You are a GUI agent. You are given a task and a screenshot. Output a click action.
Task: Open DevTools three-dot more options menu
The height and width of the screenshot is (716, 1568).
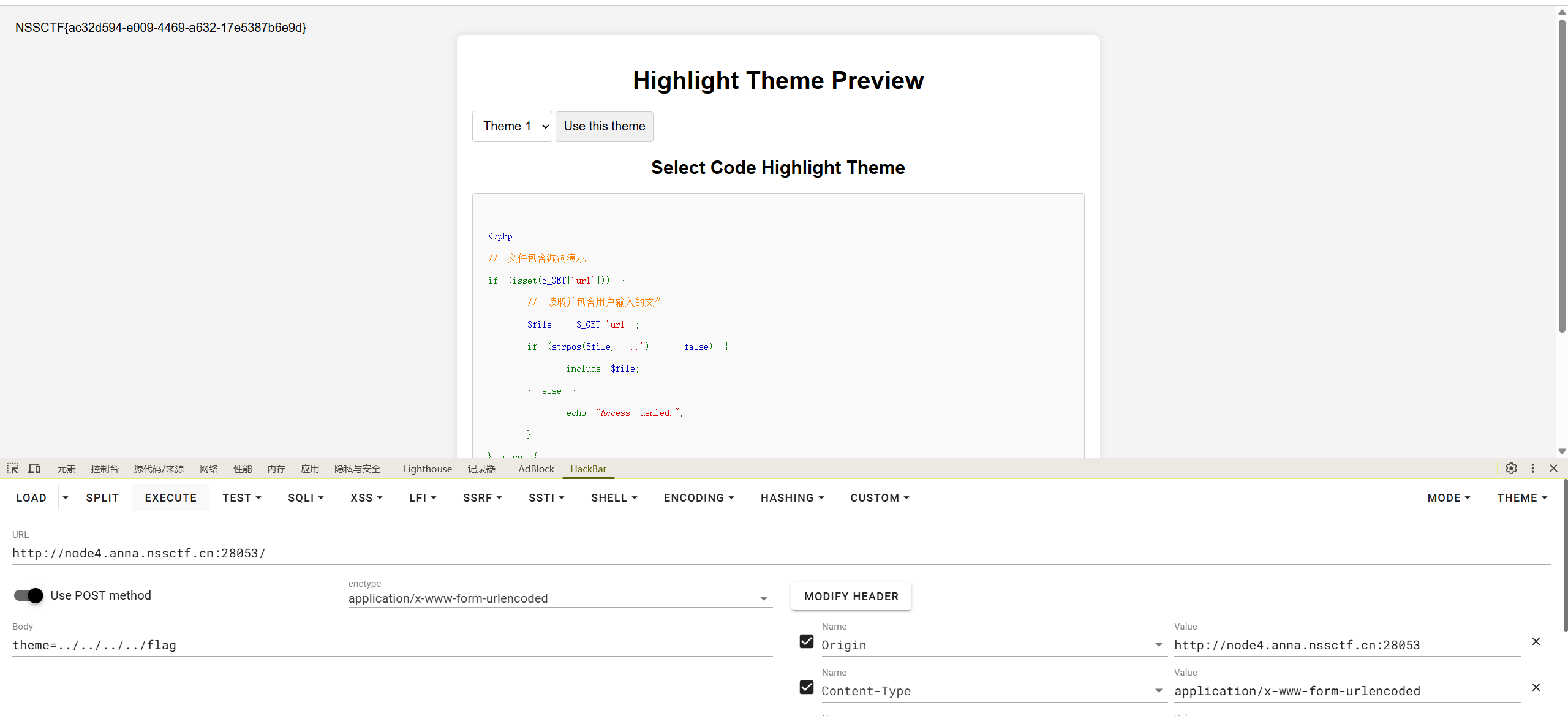pyautogui.click(x=1532, y=469)
